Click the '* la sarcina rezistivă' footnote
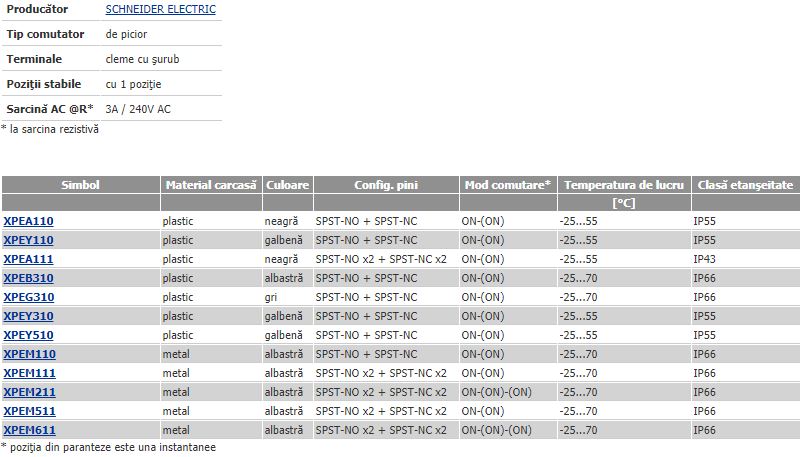The image size is (802, 457). [x=50, y=129]
